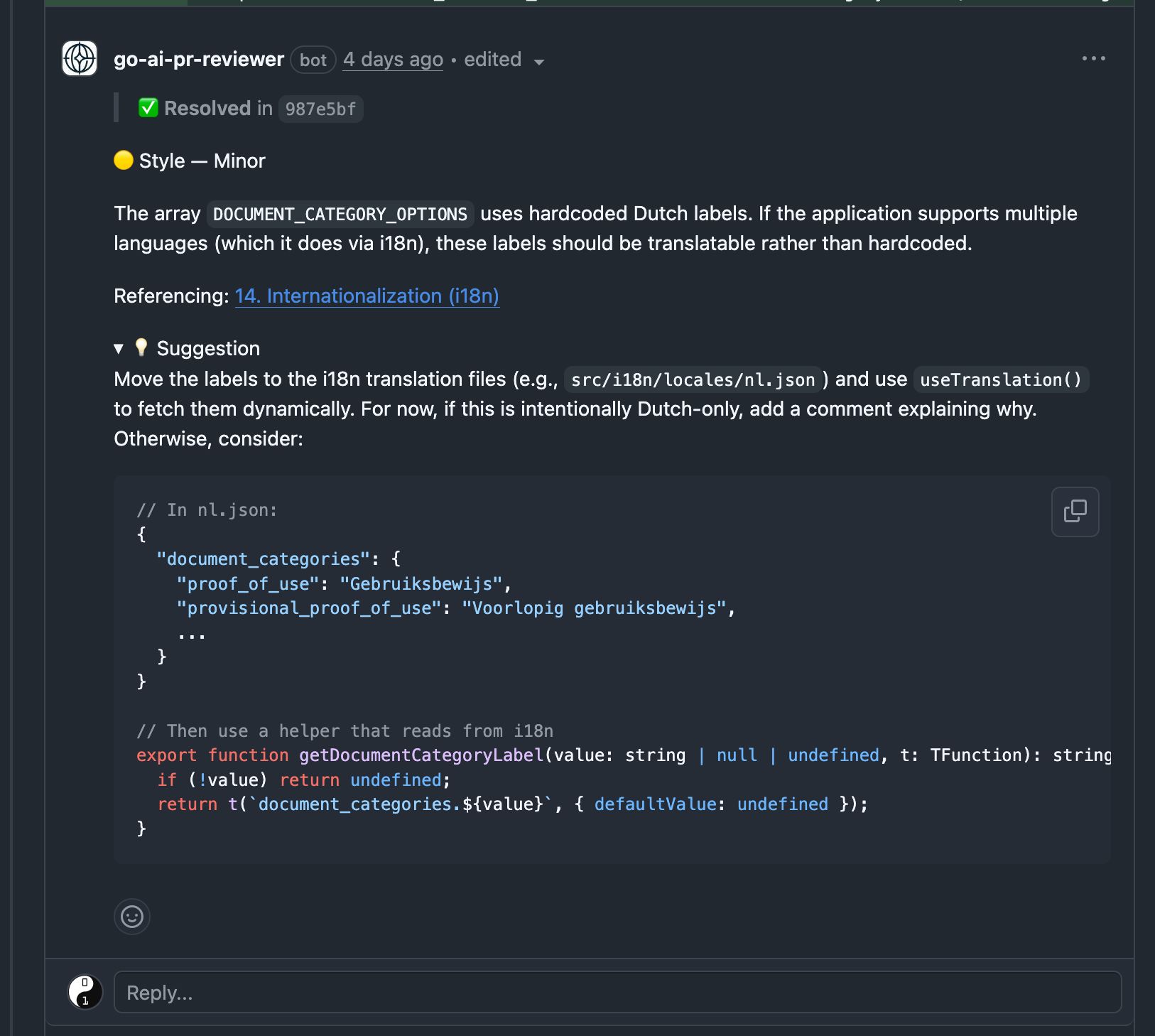Click the yellow Style severity dot
The height and width of the screenshot is (1036, 1155).
tap(122, 161)
